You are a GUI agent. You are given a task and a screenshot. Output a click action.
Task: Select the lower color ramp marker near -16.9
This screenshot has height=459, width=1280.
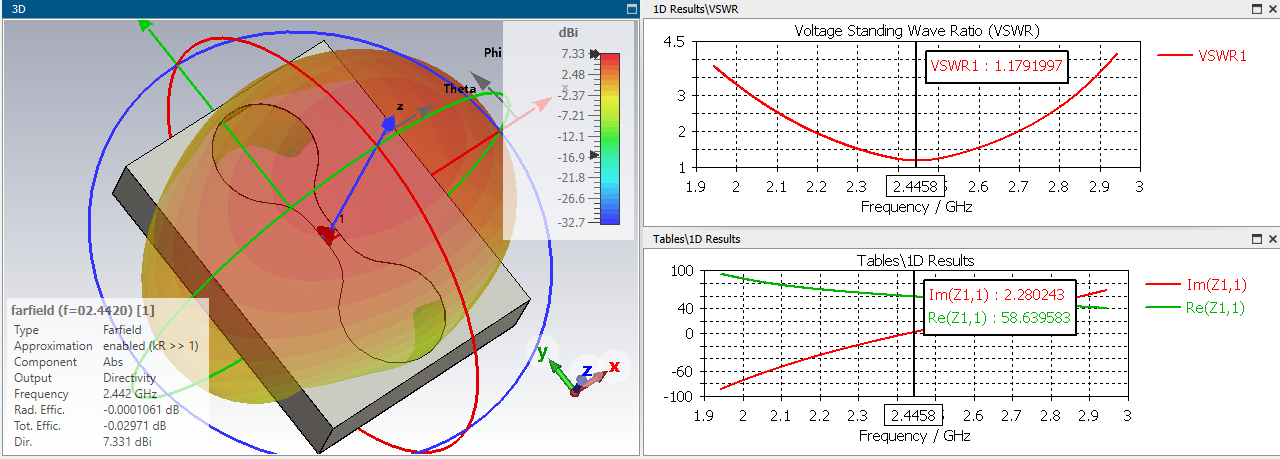coord(596,155)
